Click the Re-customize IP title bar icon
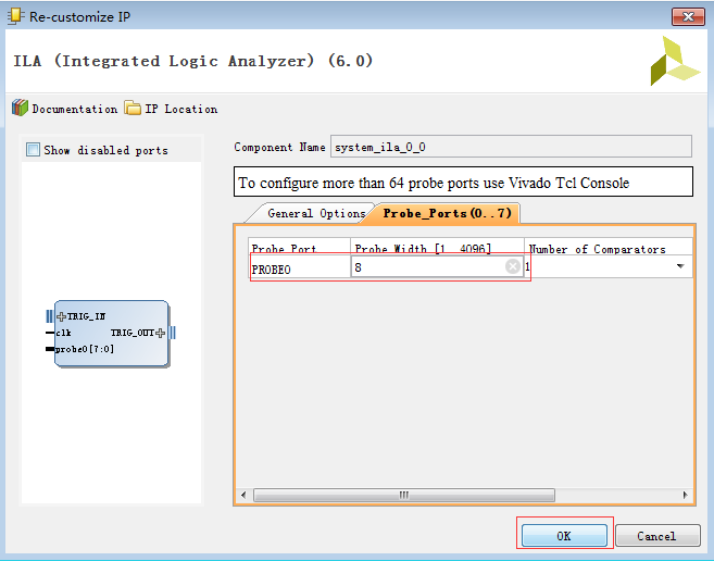This screenshot has width=715, height=561. point(15,16)
